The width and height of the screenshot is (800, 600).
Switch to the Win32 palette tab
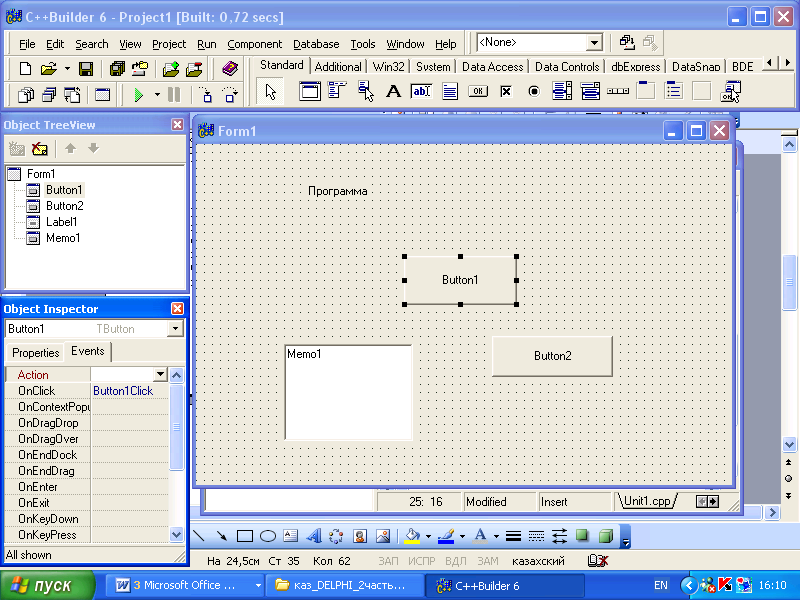coord(388,67)
